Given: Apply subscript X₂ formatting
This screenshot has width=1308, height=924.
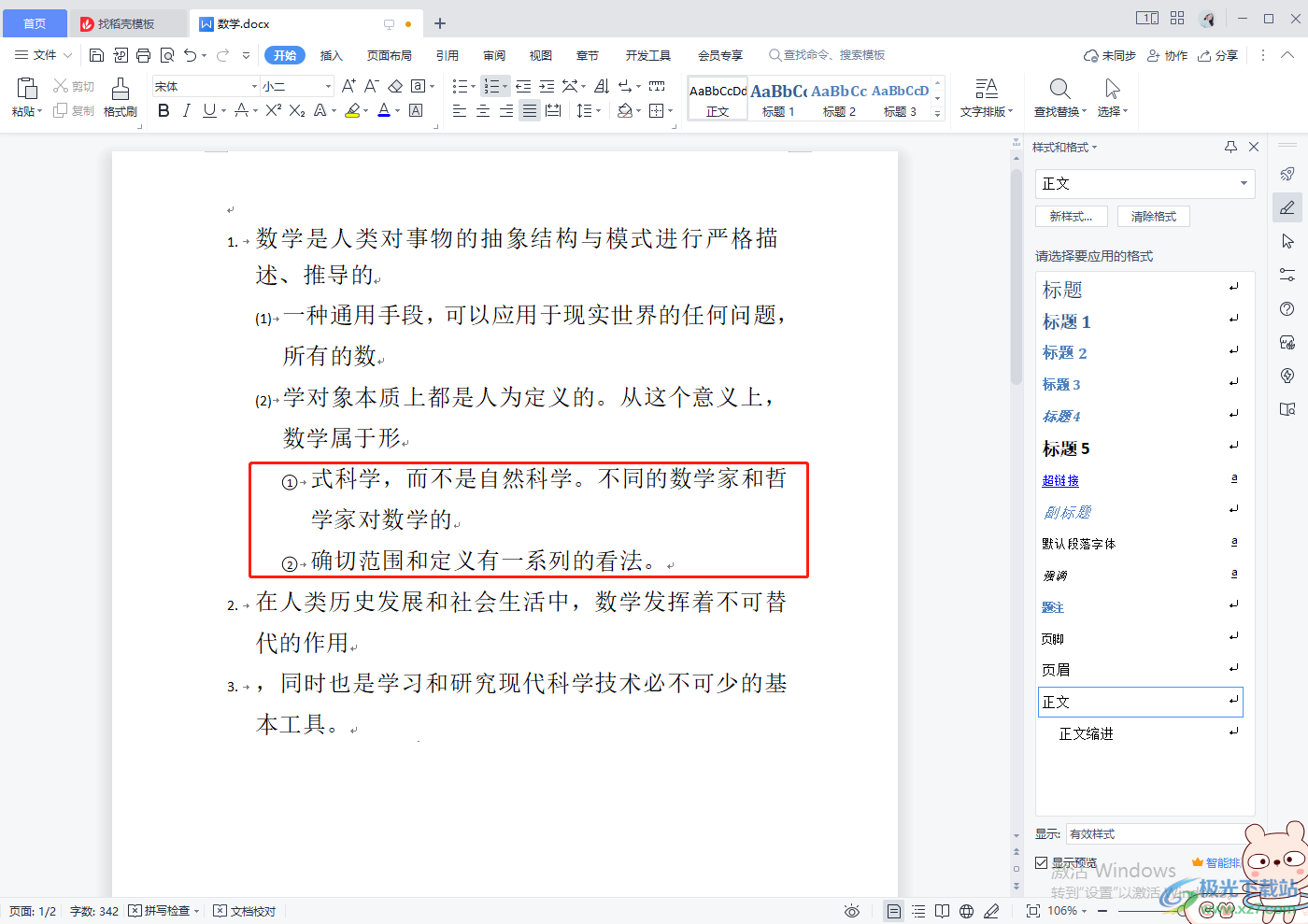Looking at the screenshot, I should coord(297,110).
